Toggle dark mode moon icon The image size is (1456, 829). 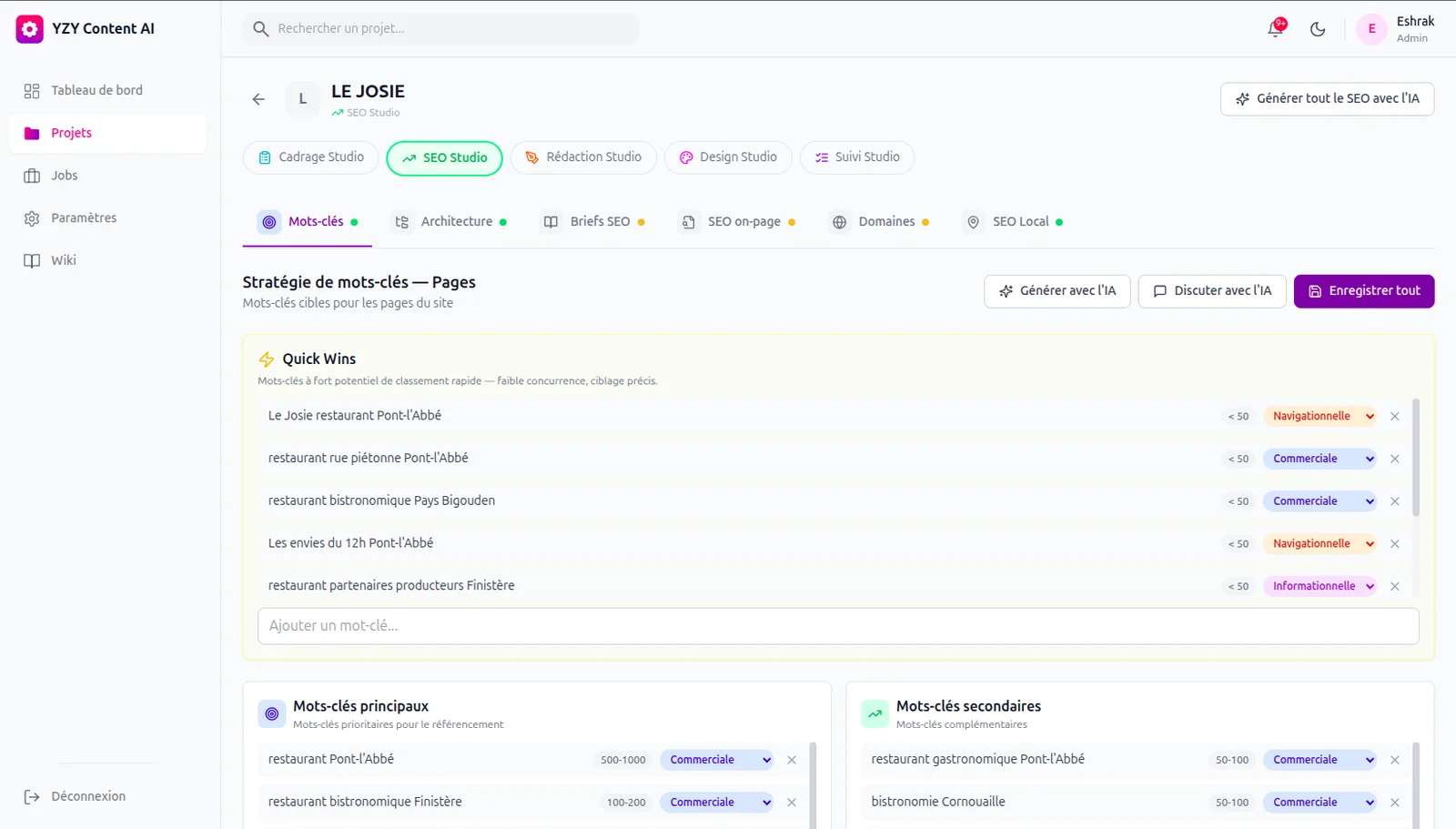point(1318,29)
